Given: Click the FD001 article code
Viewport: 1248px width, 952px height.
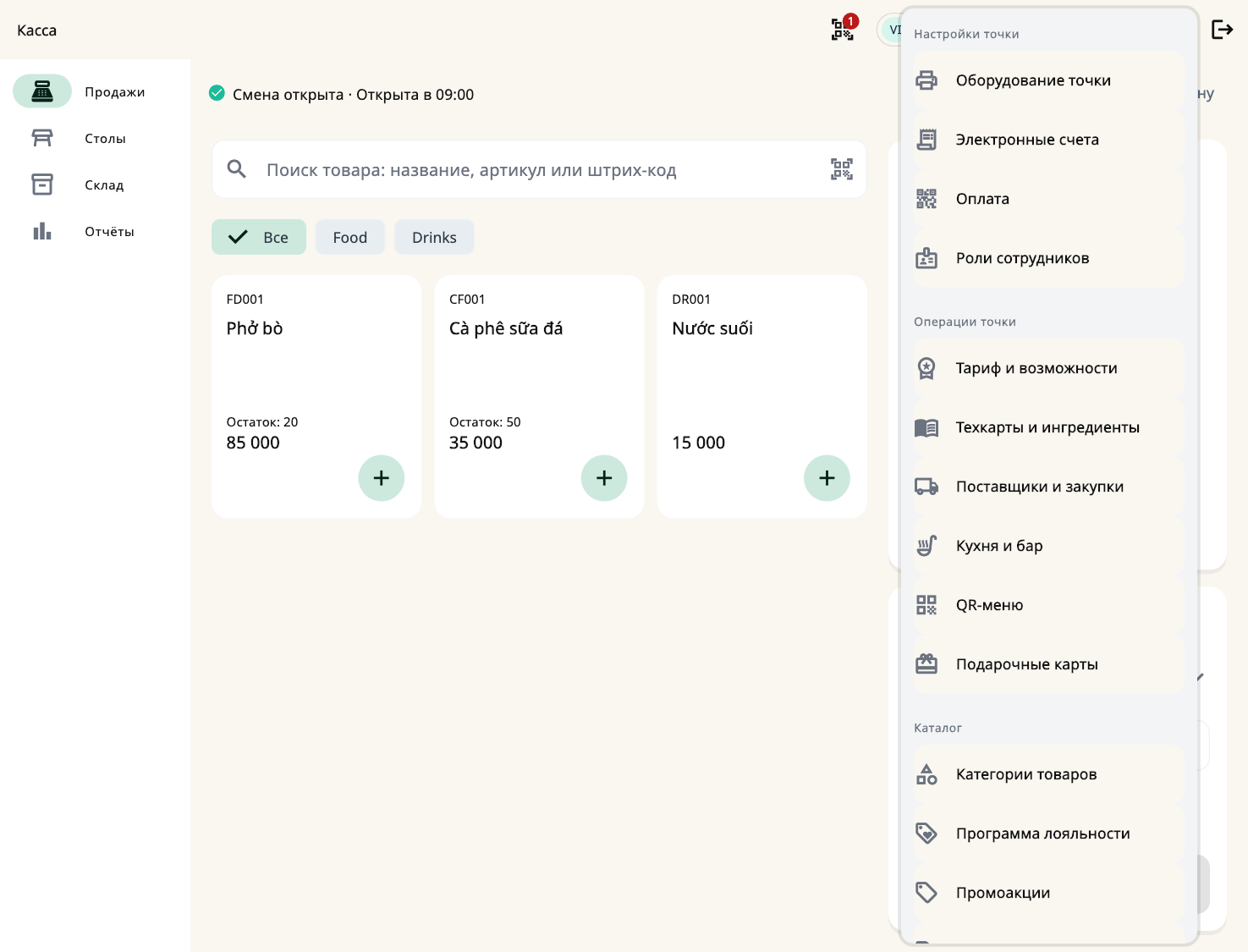Looking at the screenshot, I should pos(245,300).
